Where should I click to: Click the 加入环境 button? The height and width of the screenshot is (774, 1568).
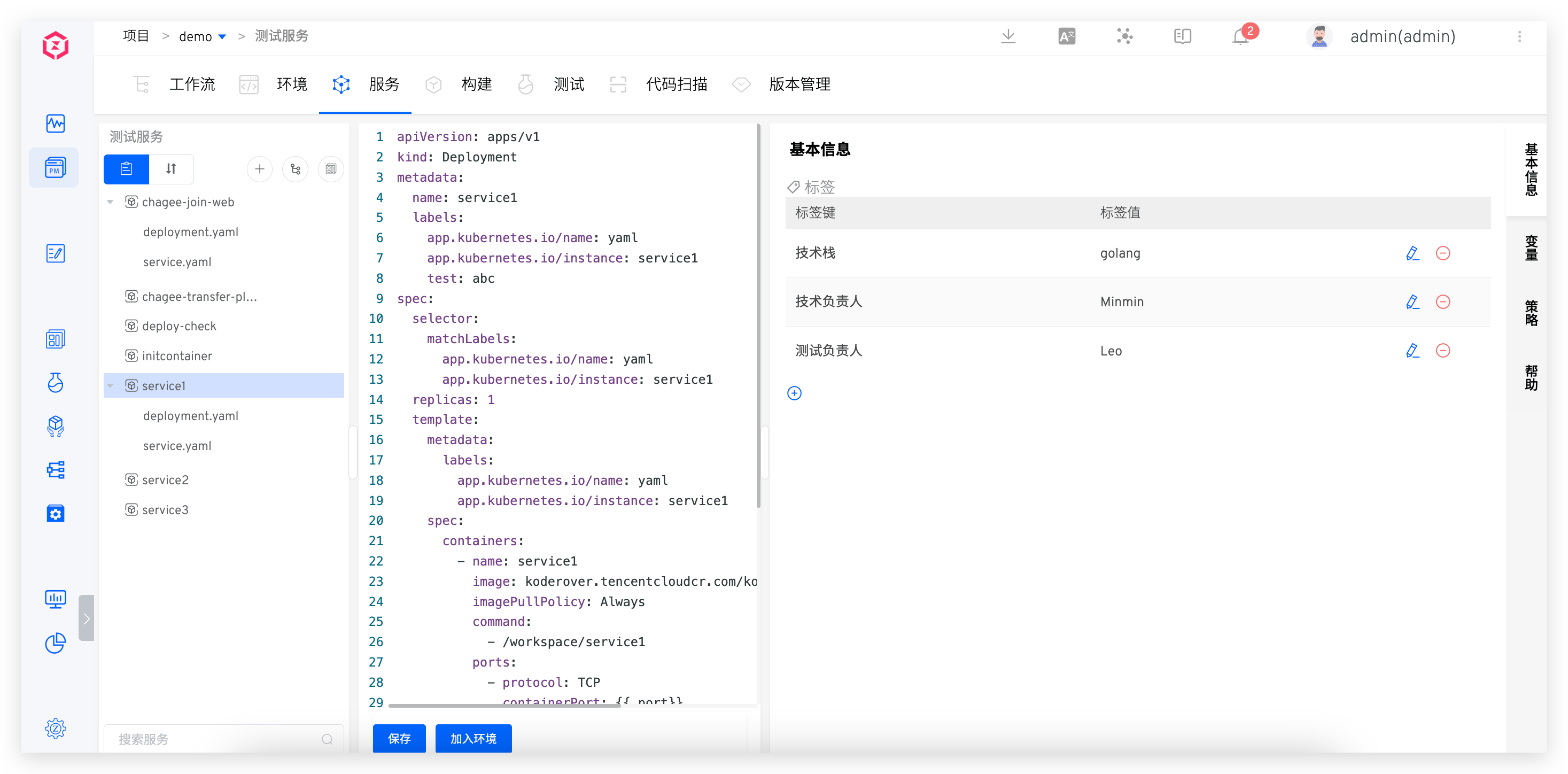point(473,739)
